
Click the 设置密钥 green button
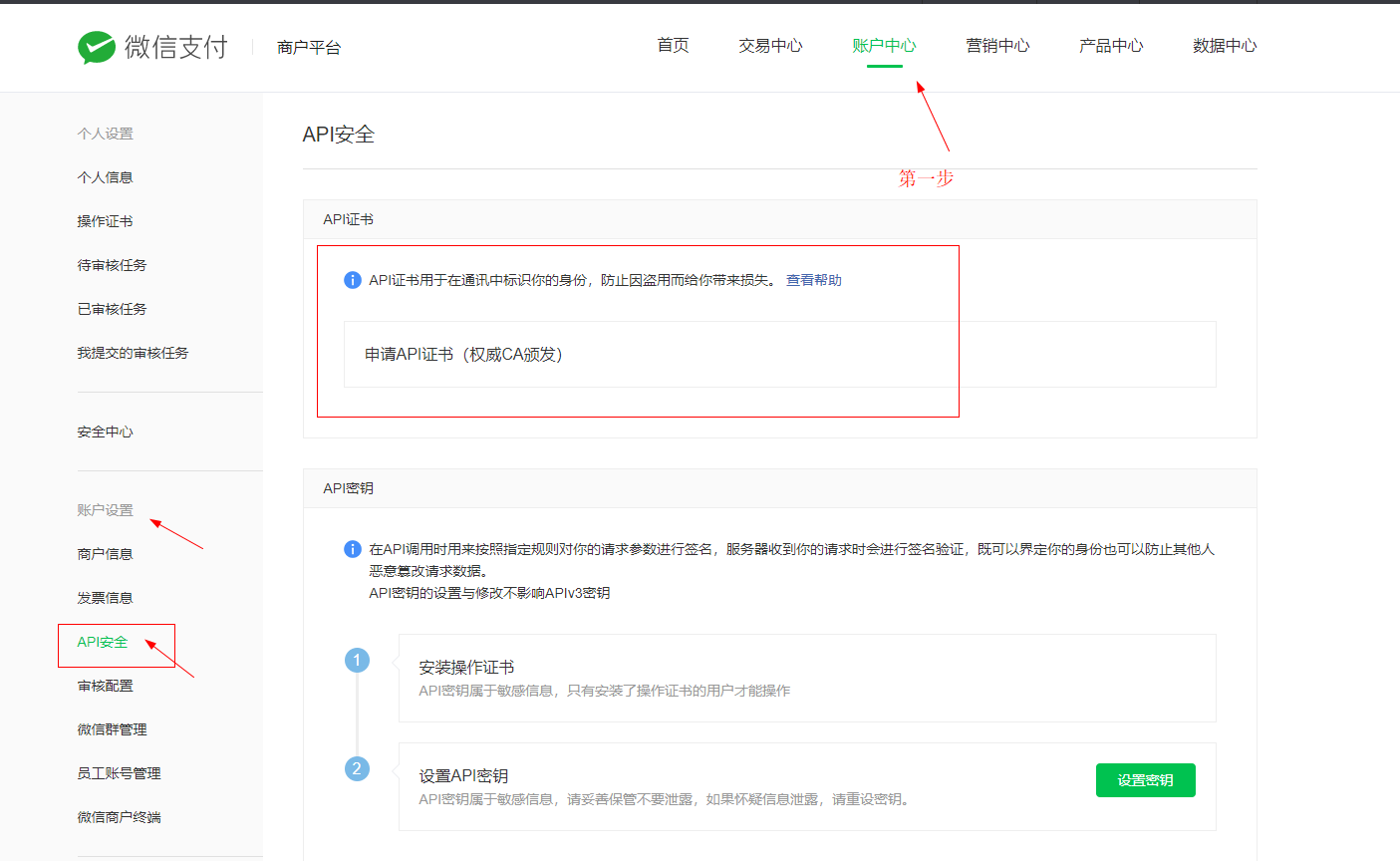pyautogui.click(x=1145, y=780)
